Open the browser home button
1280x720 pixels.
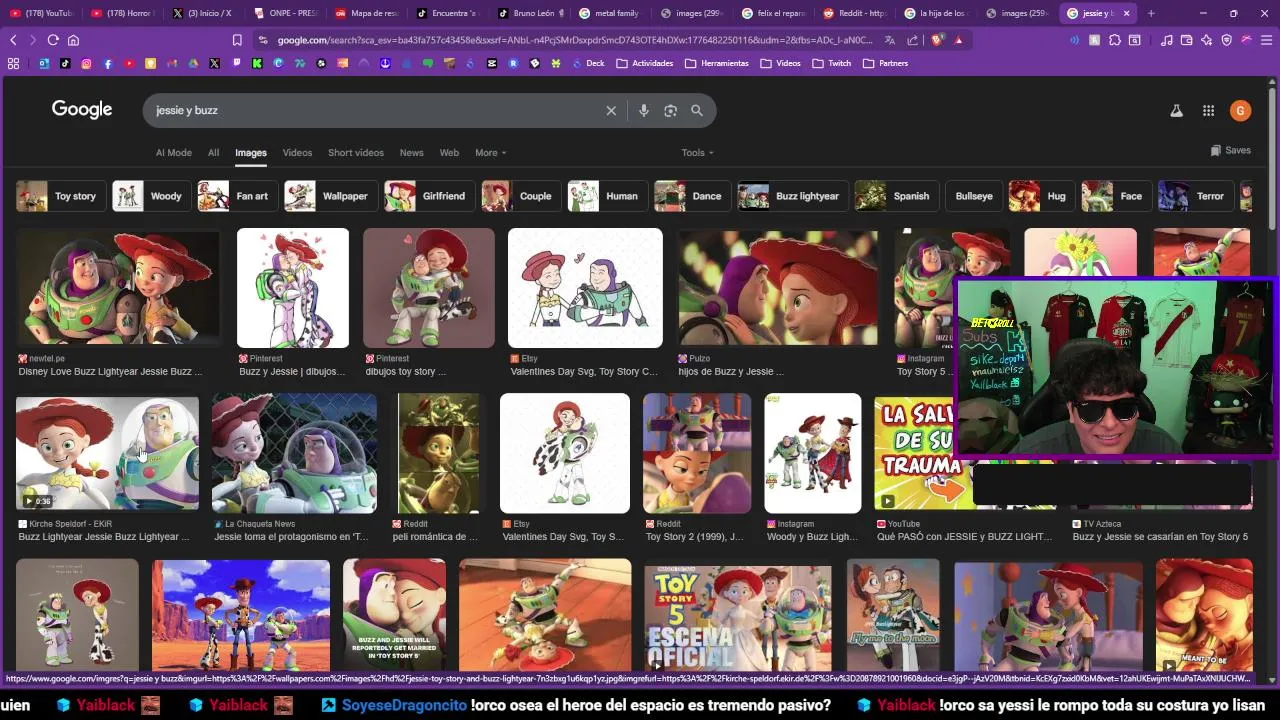[x=73, y=40]
